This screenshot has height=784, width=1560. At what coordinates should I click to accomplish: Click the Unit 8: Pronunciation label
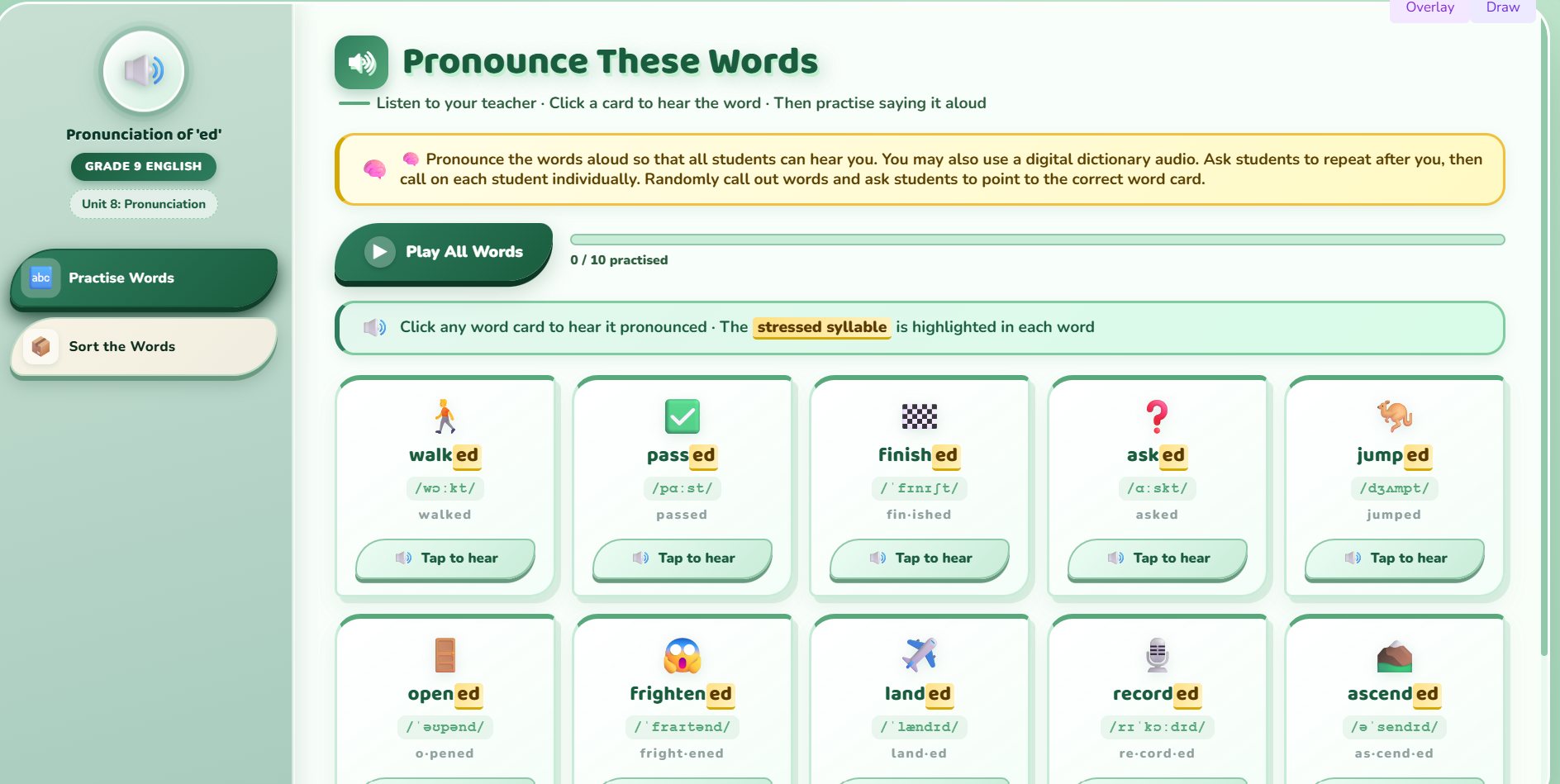click(x=144, y=204)
